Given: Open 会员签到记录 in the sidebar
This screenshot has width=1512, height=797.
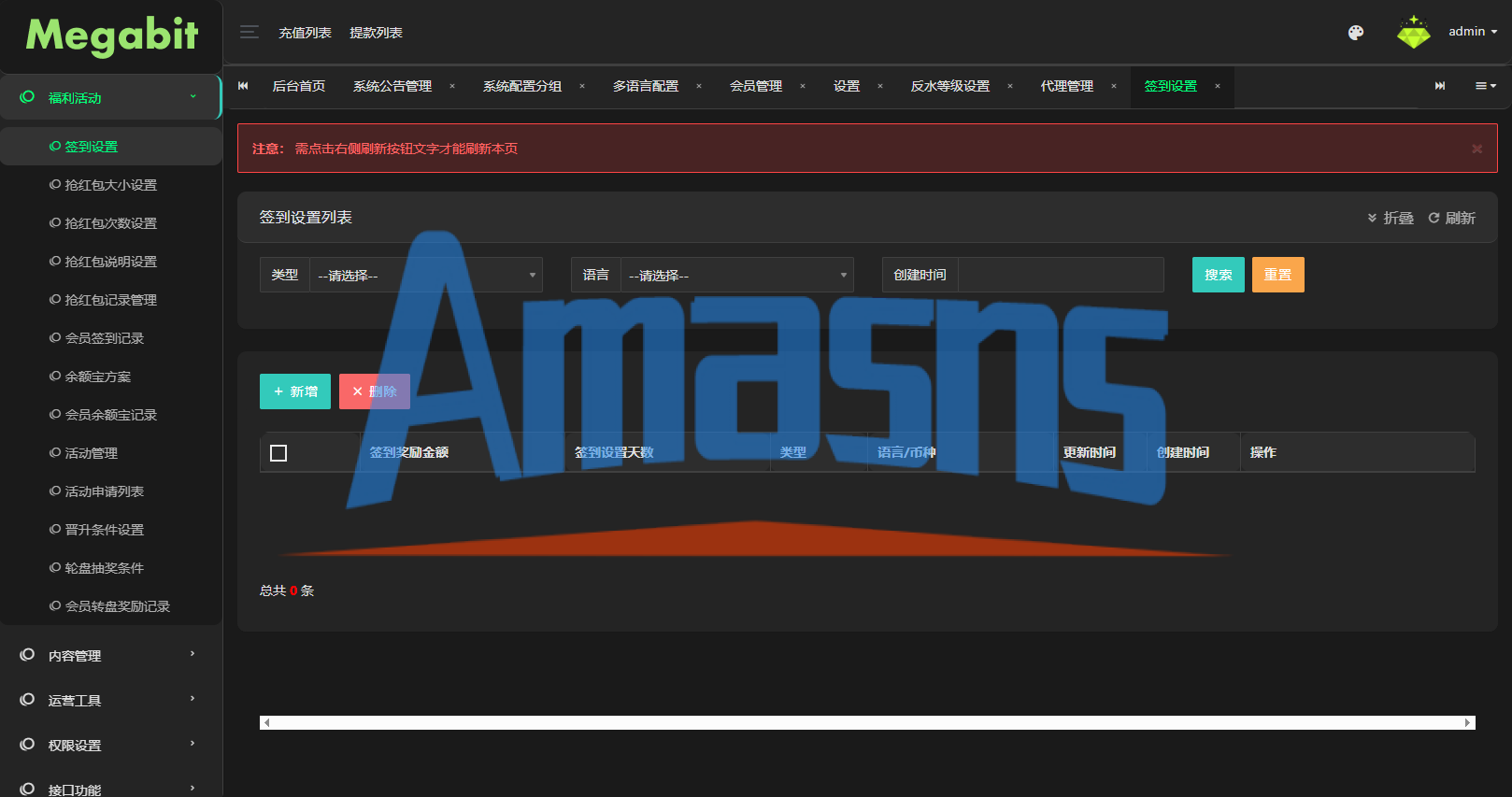Looking at the screenshot, I should coord(110,338).
